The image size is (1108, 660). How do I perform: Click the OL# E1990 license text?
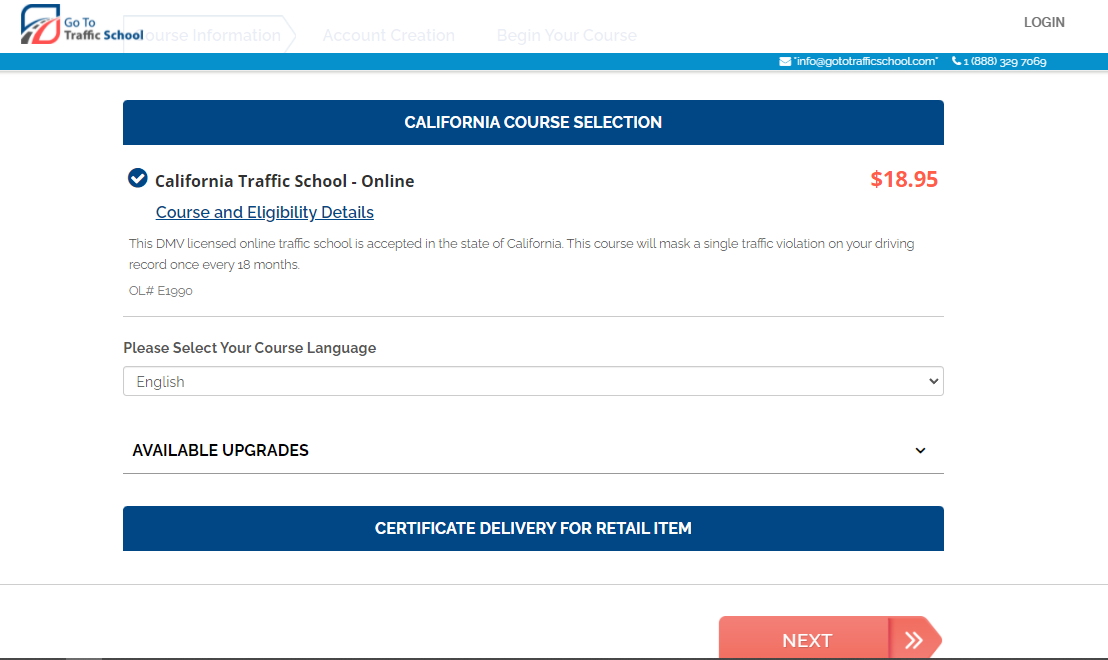coord(160,290)
